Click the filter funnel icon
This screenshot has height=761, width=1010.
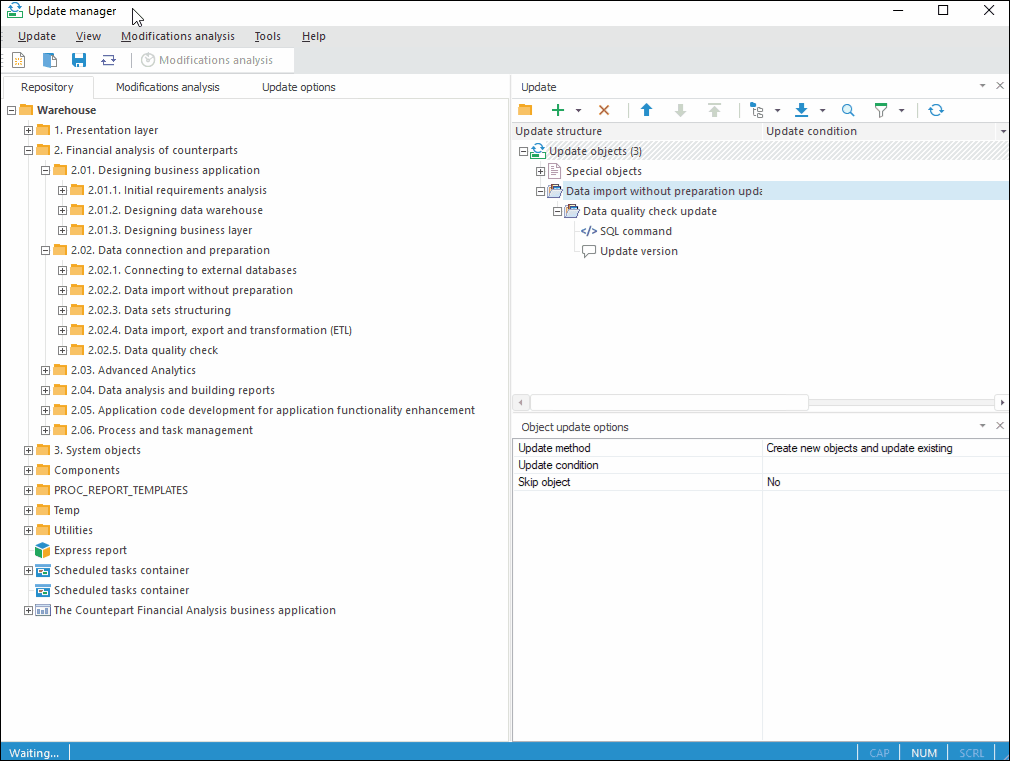coord(881,110)
